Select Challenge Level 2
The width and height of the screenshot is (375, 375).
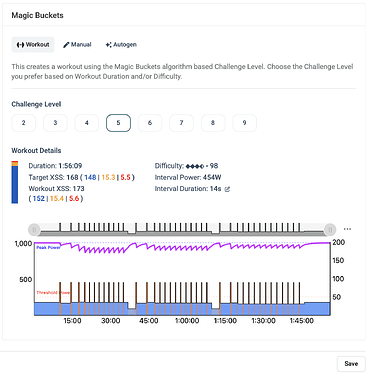pos(24,123)
